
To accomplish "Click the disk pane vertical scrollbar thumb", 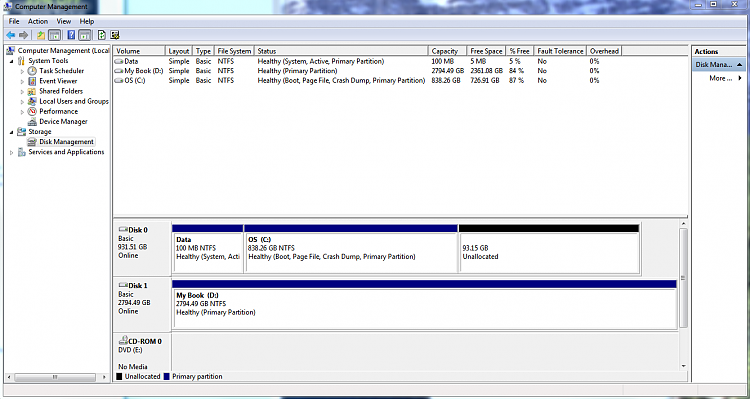I will point(683,278).
